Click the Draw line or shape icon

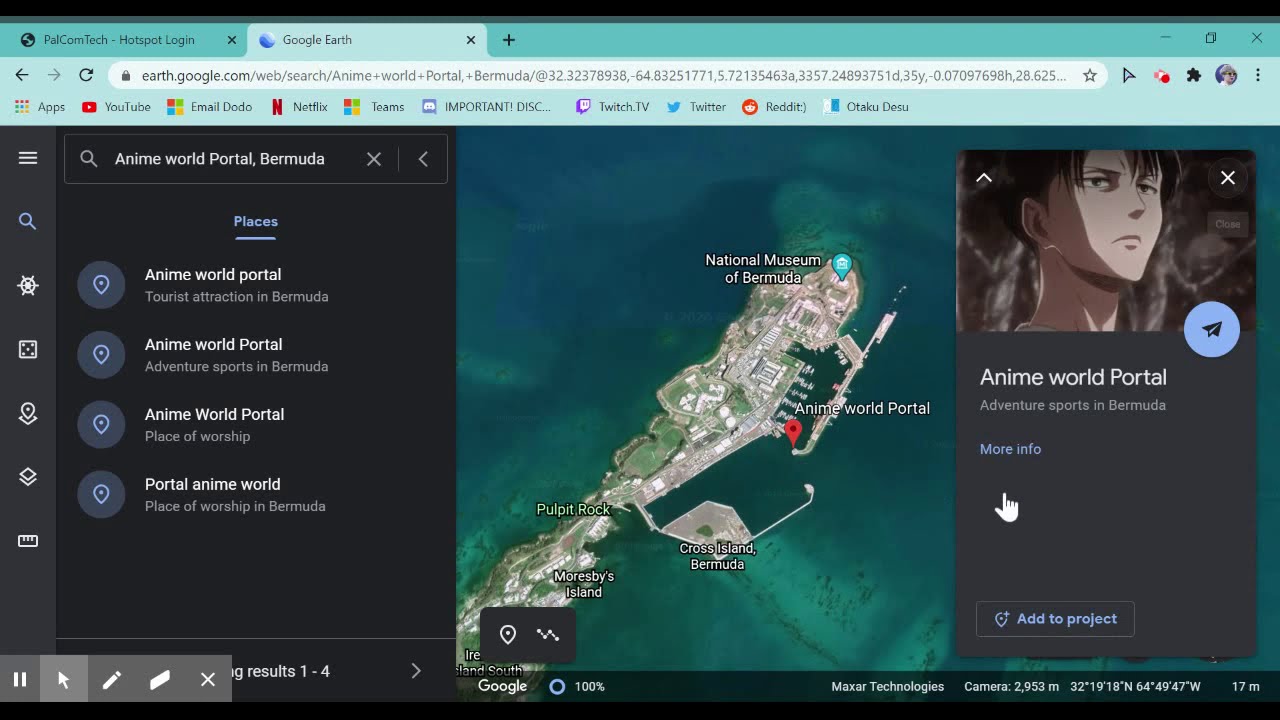pyautogui.click(x=548, y=634)
